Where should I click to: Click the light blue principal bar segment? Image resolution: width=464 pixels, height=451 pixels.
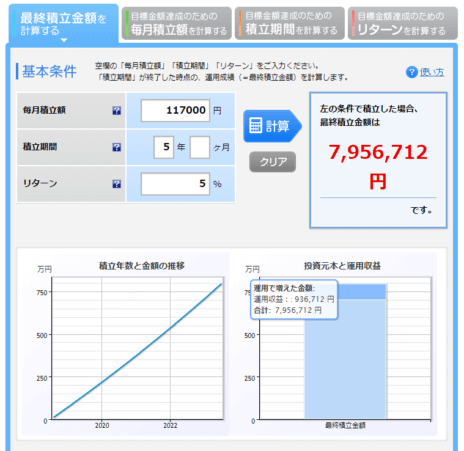[345, 359]
